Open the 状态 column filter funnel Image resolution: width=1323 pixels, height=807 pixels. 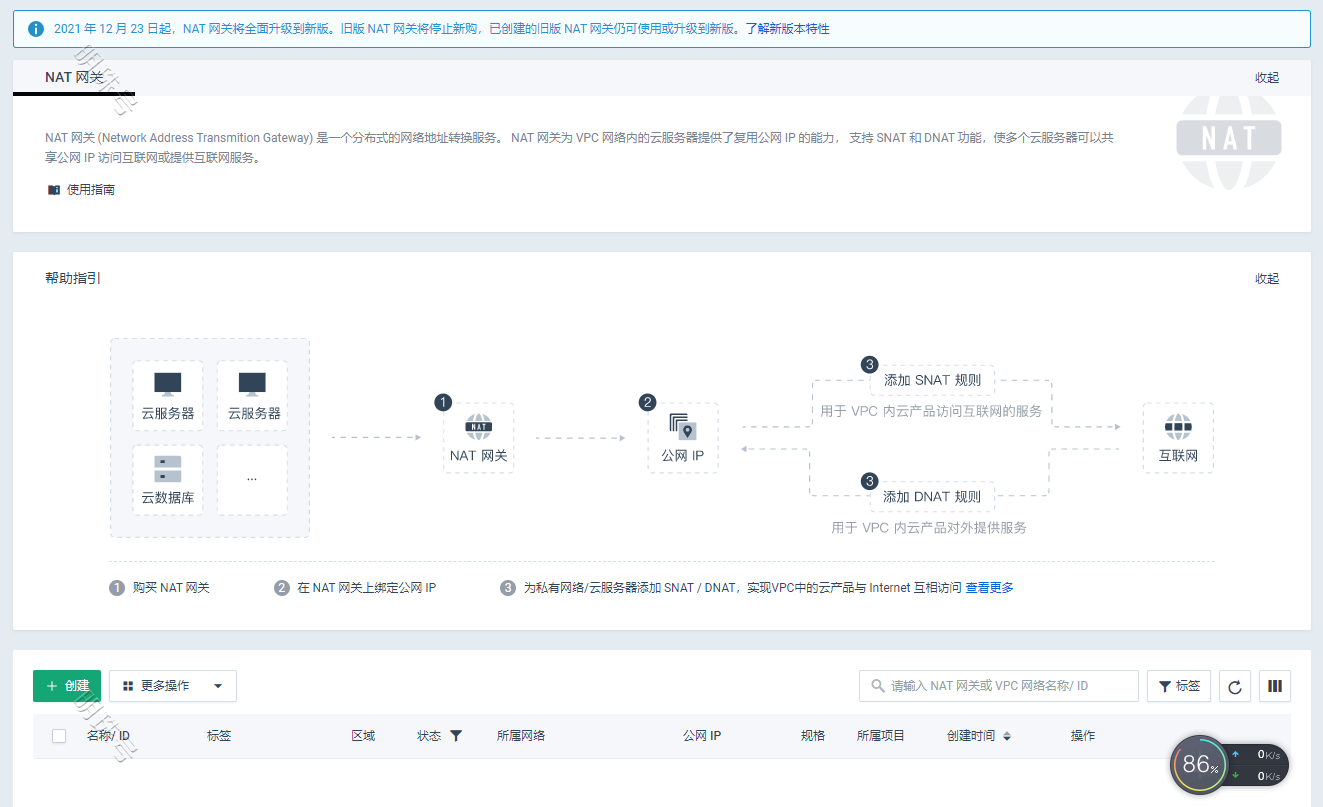(456, 736)
